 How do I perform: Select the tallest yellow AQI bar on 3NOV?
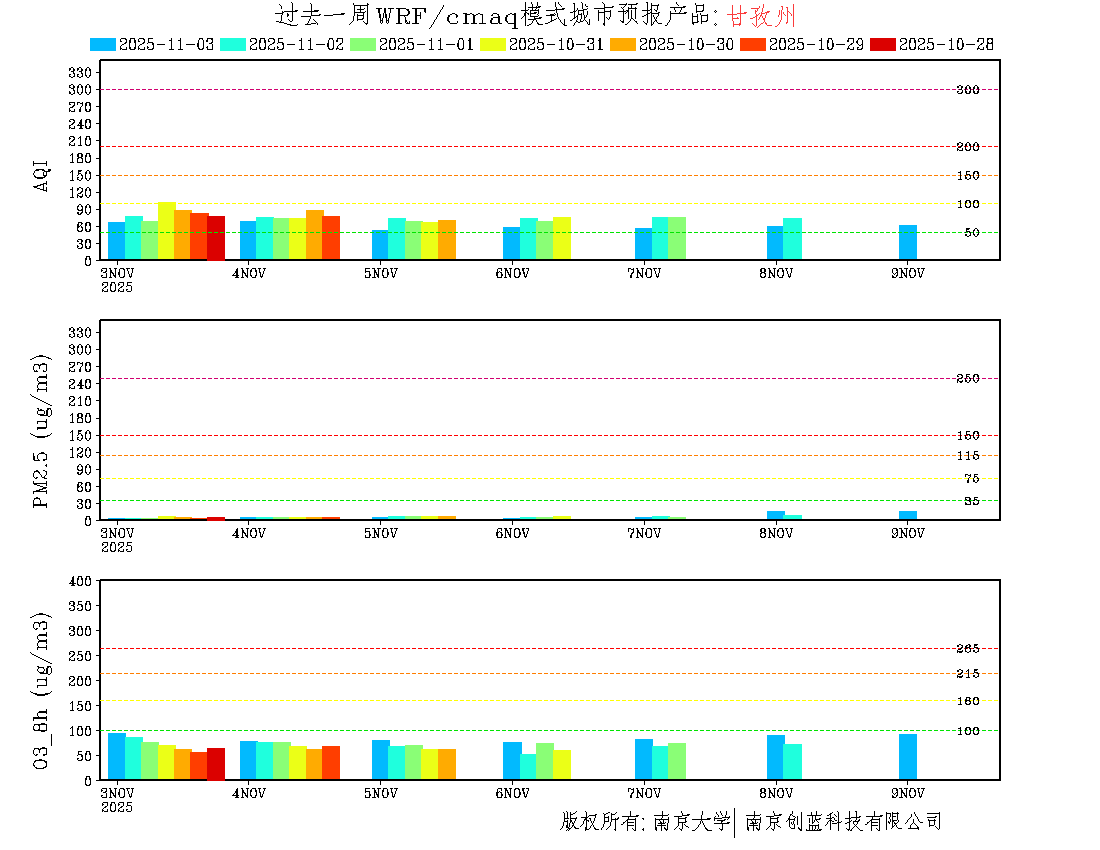pyautogui.click(x=166, y=231)
